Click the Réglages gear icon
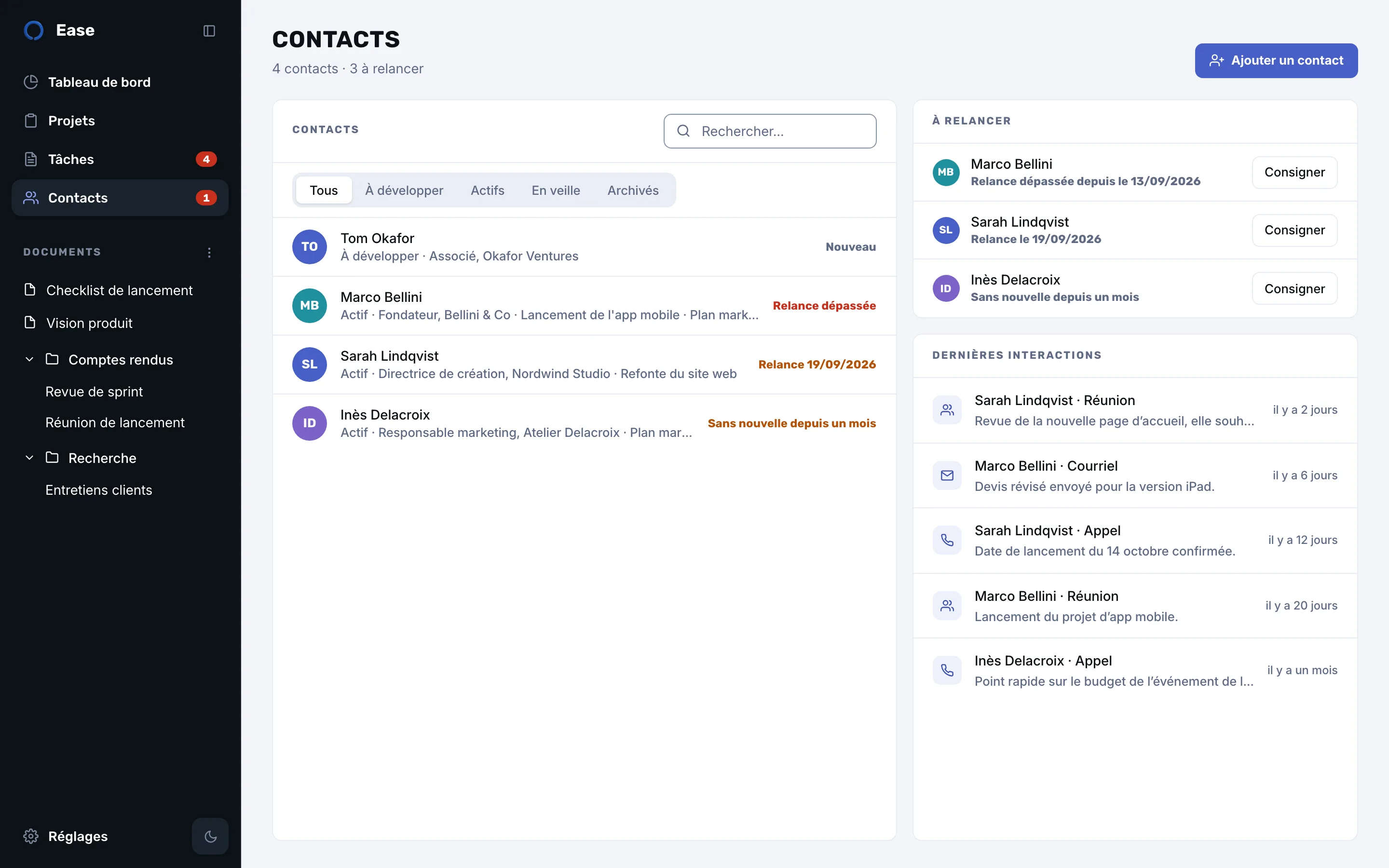1389x868 pixels. (31, 836)
